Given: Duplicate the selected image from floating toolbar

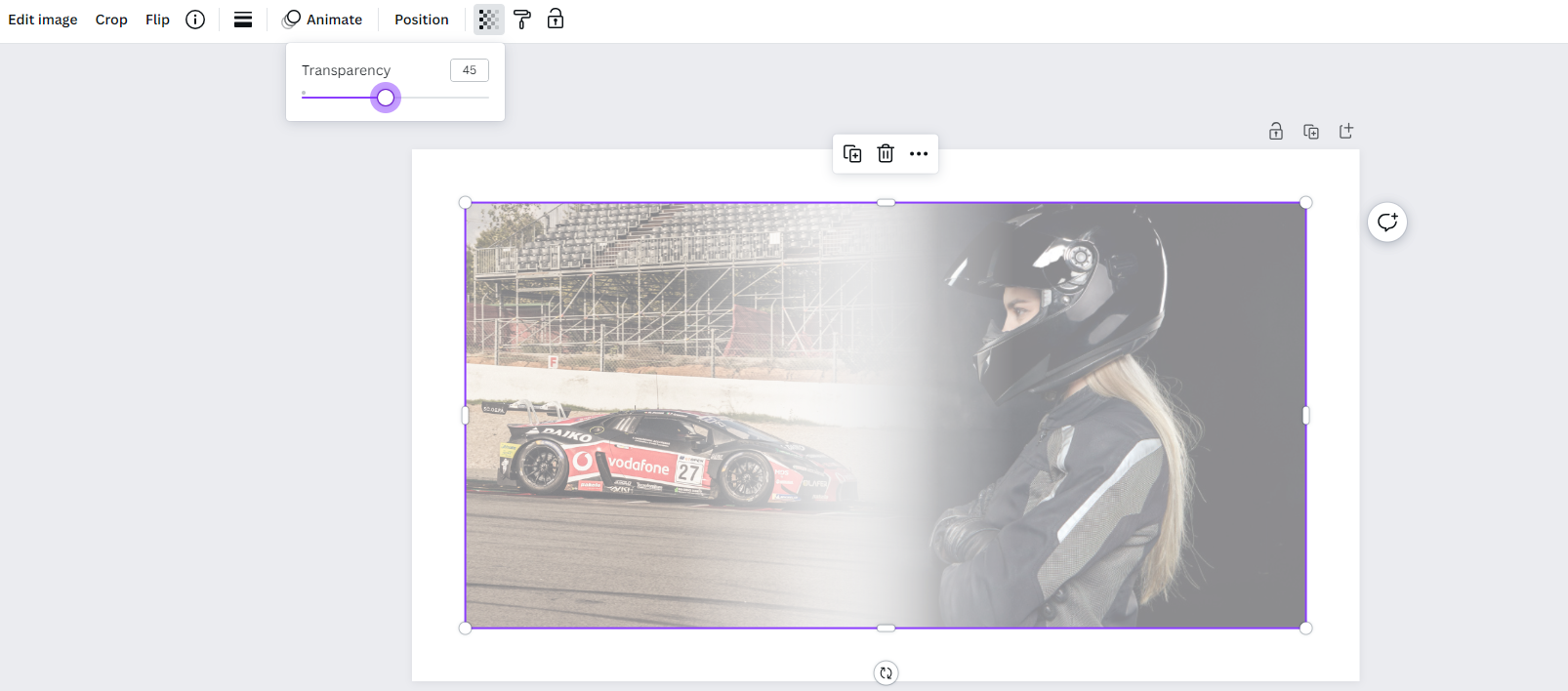Looking at the screenshot, I should click(x=852, y=153).
